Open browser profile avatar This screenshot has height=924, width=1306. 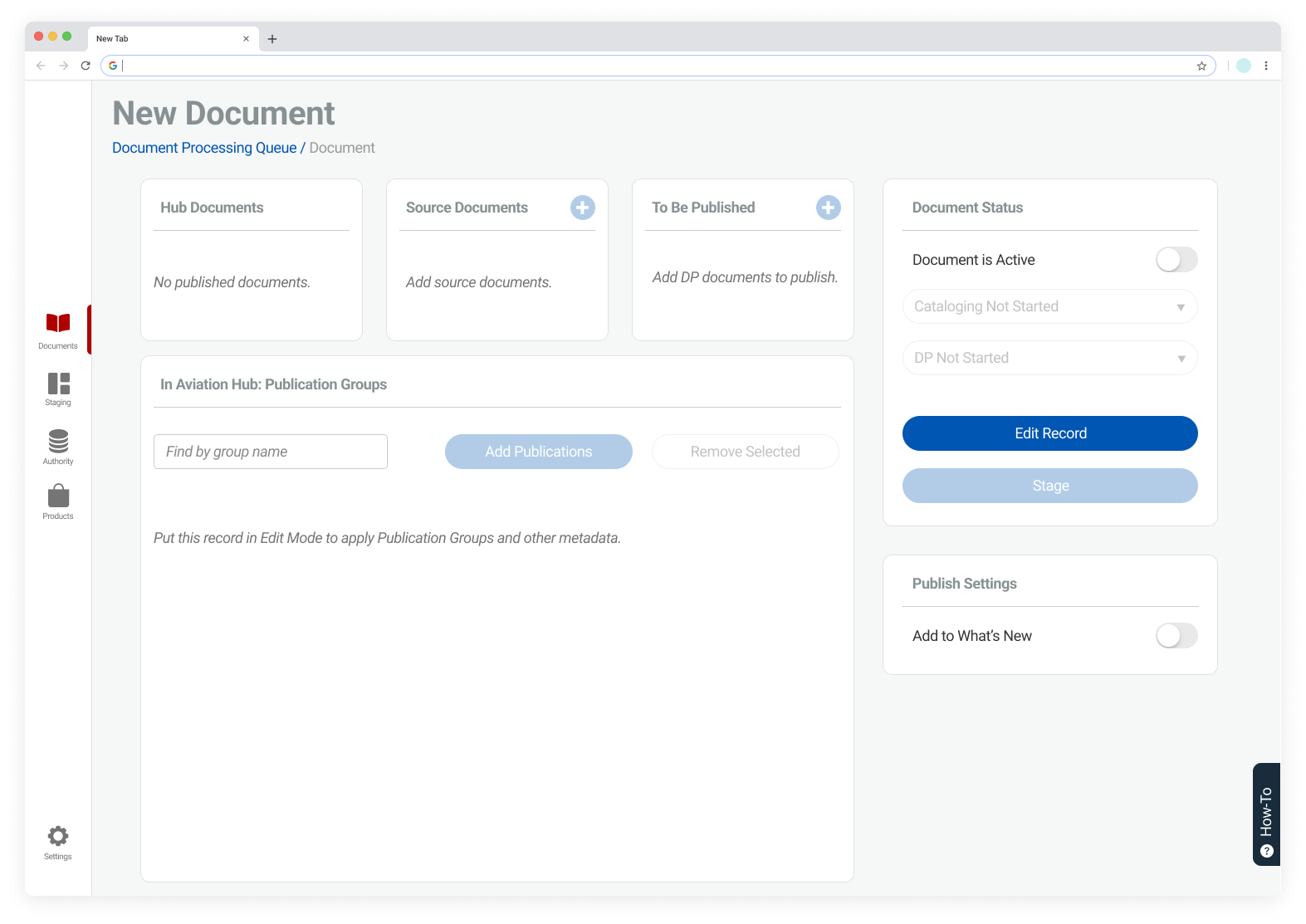[x=1244, y=66]
